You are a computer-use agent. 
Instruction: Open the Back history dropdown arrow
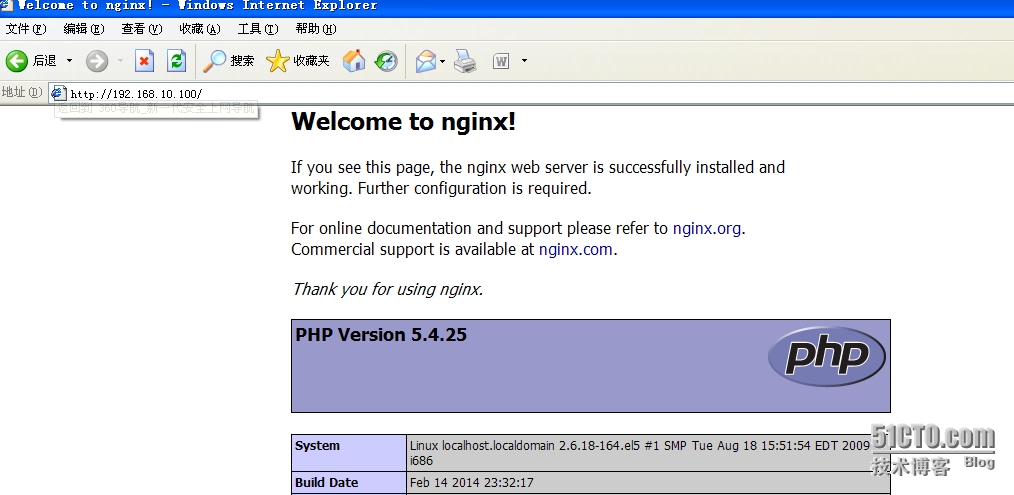(x=69, y=61)
